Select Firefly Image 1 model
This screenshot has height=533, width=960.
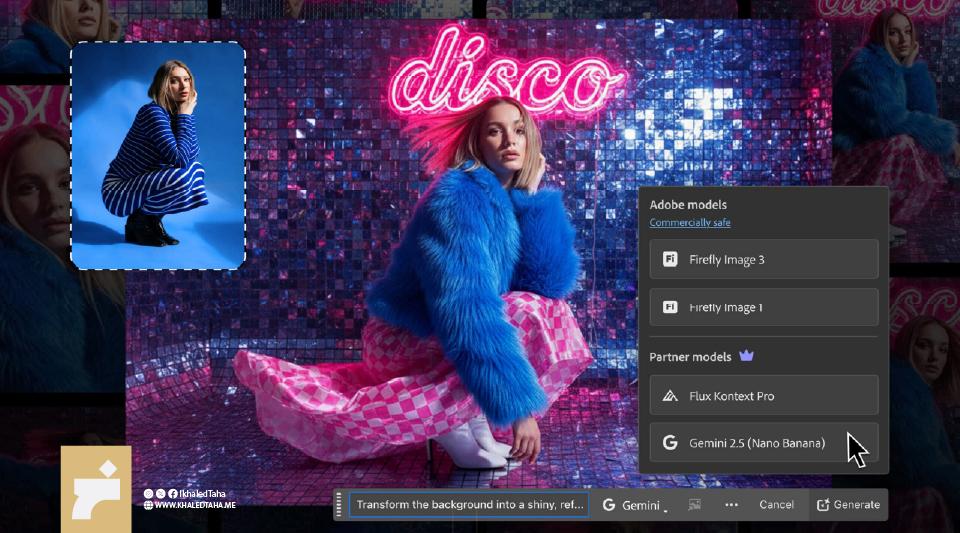pyautogui.click(x=764, y=307)
